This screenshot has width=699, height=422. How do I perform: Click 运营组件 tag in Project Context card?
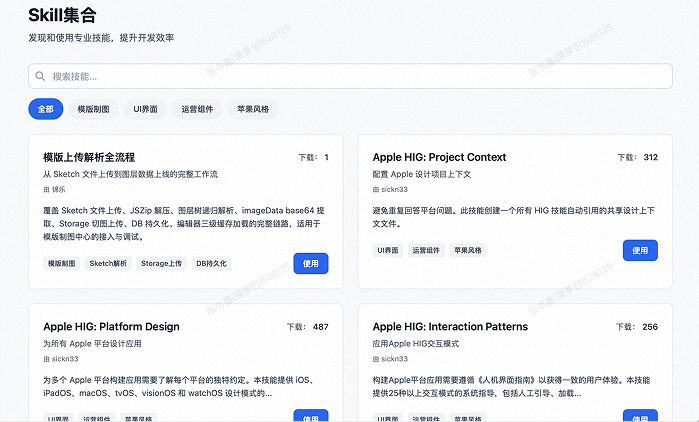point(426,250)
